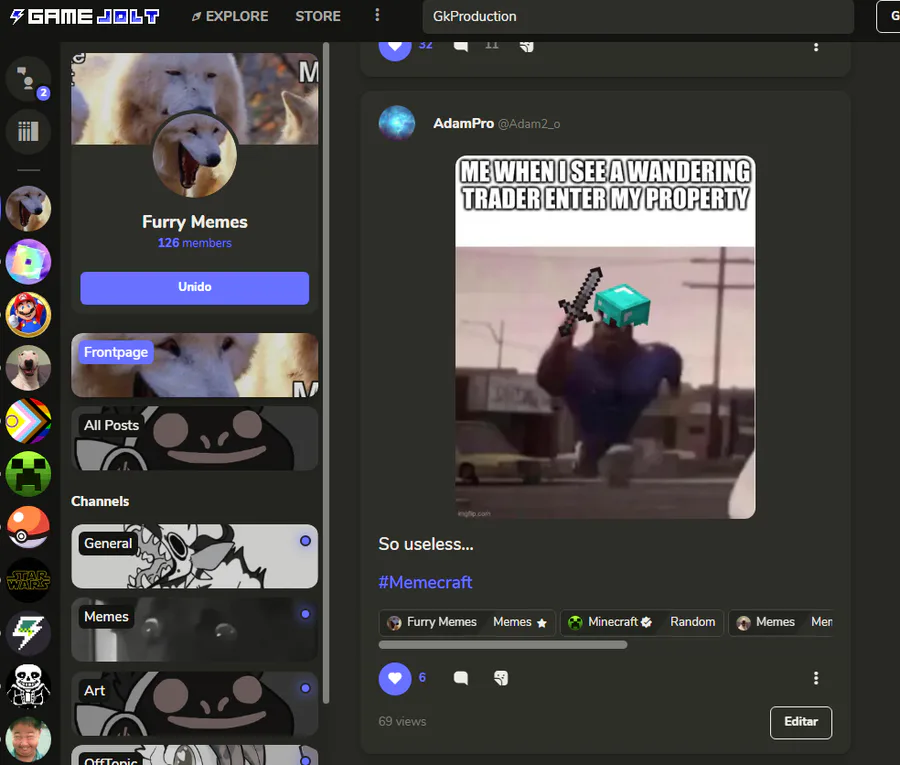Open the Pokeball community icon in the sidebar
Viewport: 900px width, 765px height.
click(x=28, y=527)
